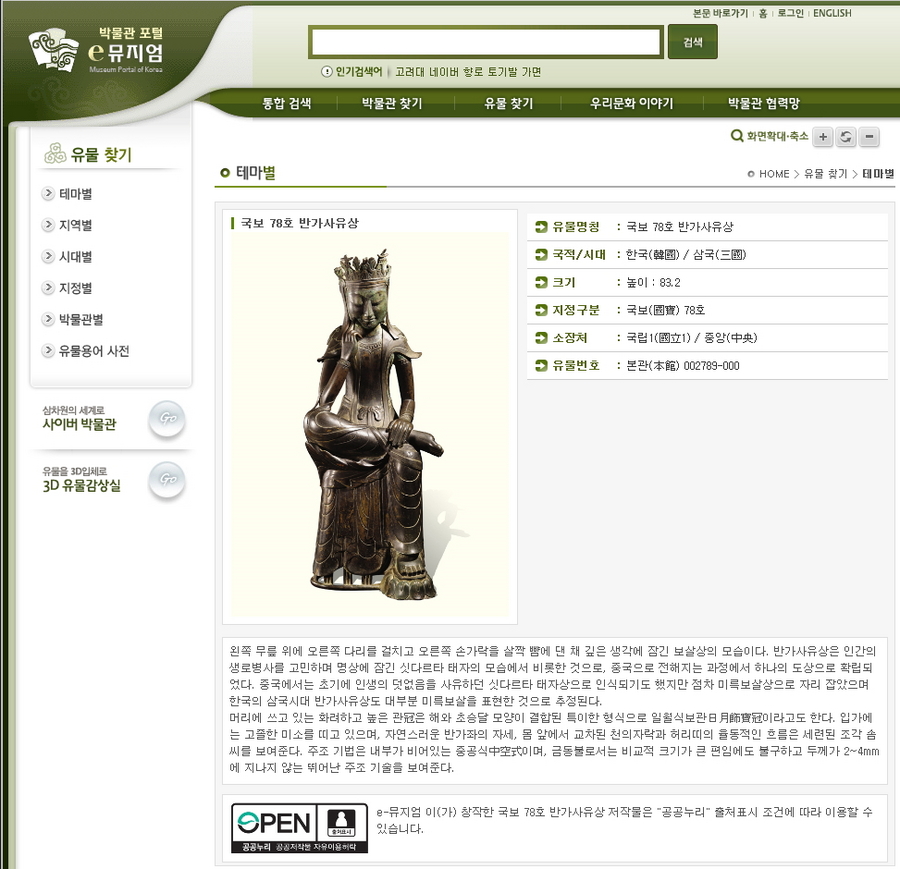The width and height of the screenshot is (900, 869).
Task: Switch to ENGLISH version
Action: tap(832, 13)
